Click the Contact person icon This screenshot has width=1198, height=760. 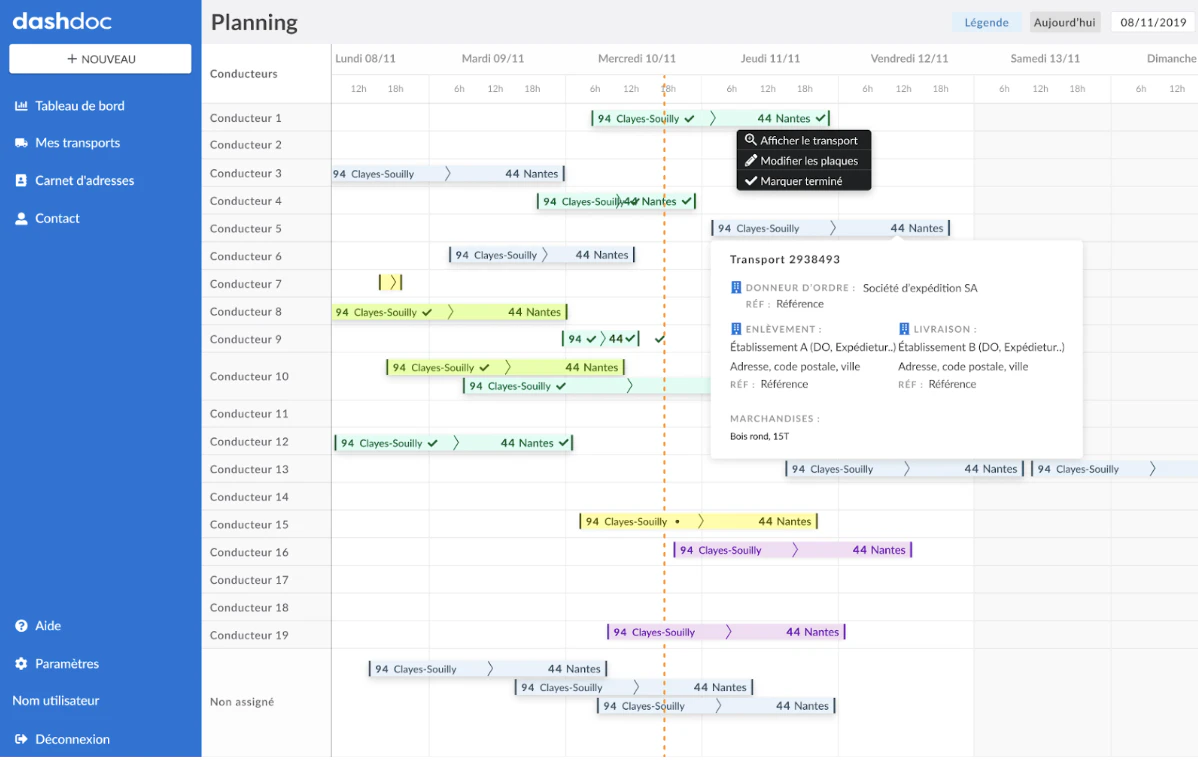(21, 218)
